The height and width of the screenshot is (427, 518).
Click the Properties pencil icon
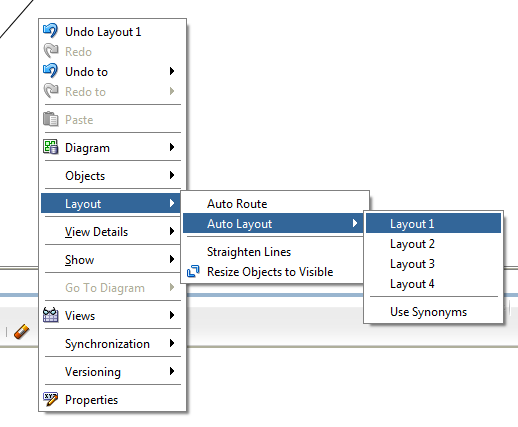51,399
